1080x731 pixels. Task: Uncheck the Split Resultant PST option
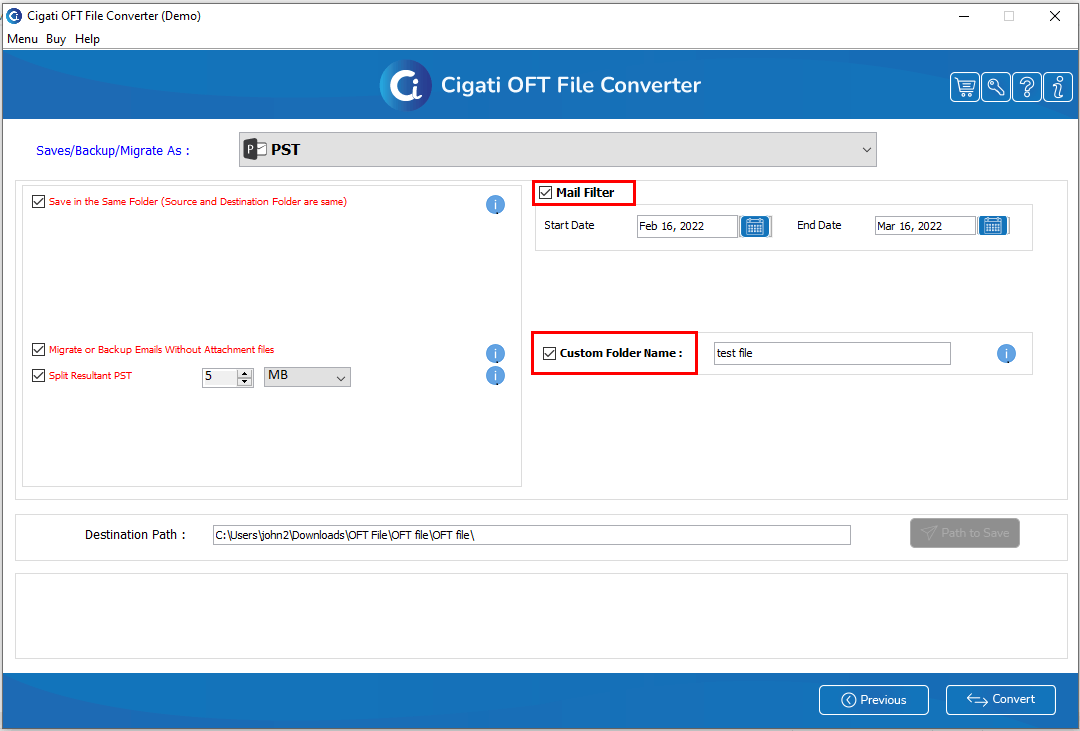39,375
